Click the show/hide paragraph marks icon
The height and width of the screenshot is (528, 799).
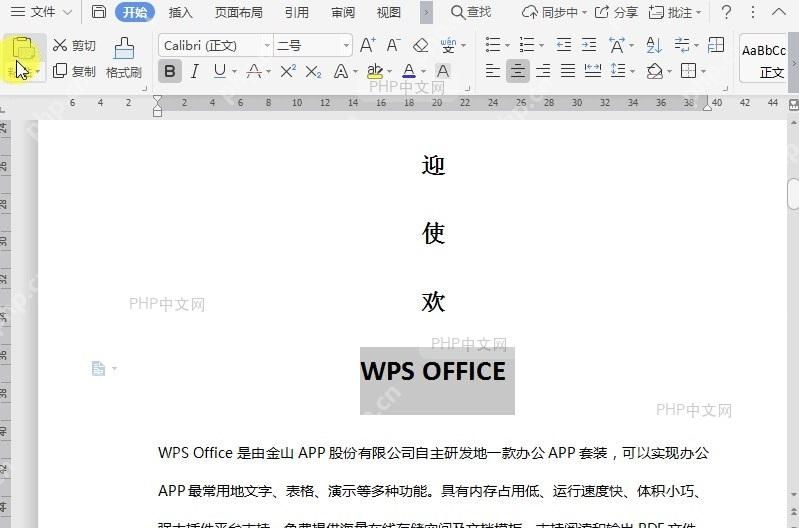coord(681,45)
